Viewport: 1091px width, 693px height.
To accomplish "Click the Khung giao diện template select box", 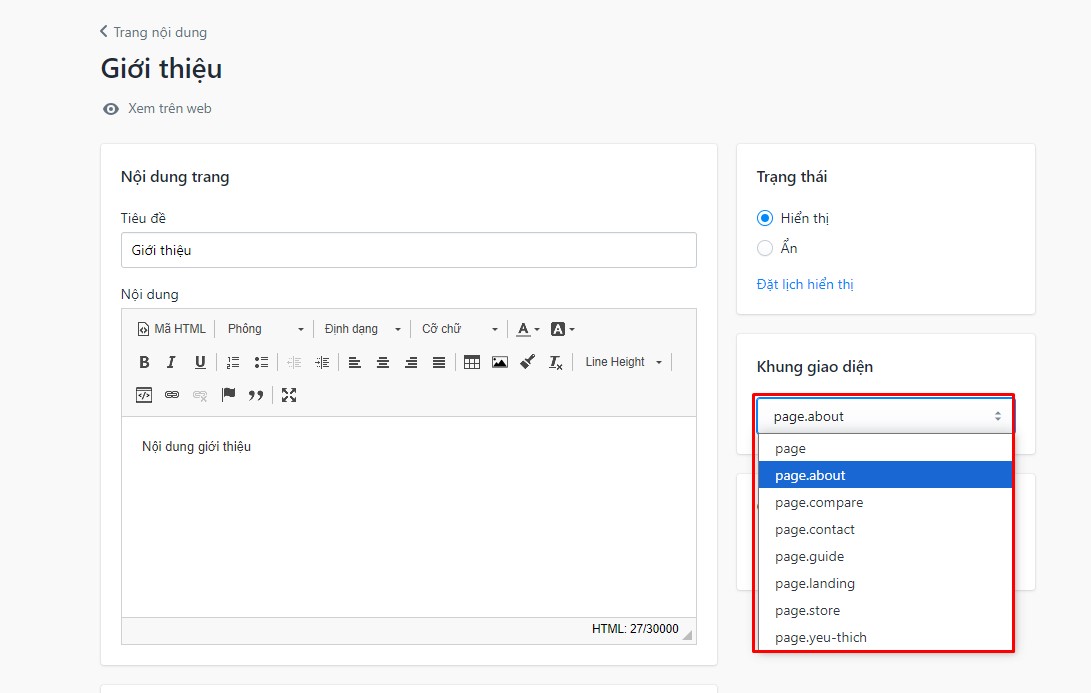I will pyautogui.click(x=884, y=416).
